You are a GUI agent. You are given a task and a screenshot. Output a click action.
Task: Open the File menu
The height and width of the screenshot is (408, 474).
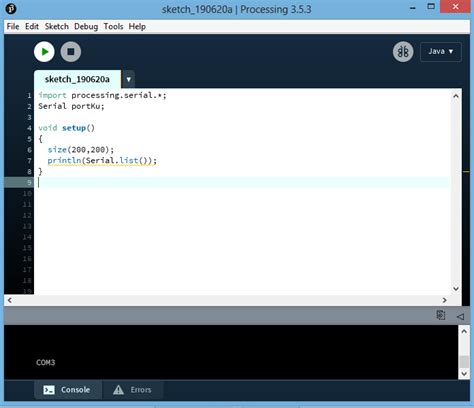click(x=13, y=26)
